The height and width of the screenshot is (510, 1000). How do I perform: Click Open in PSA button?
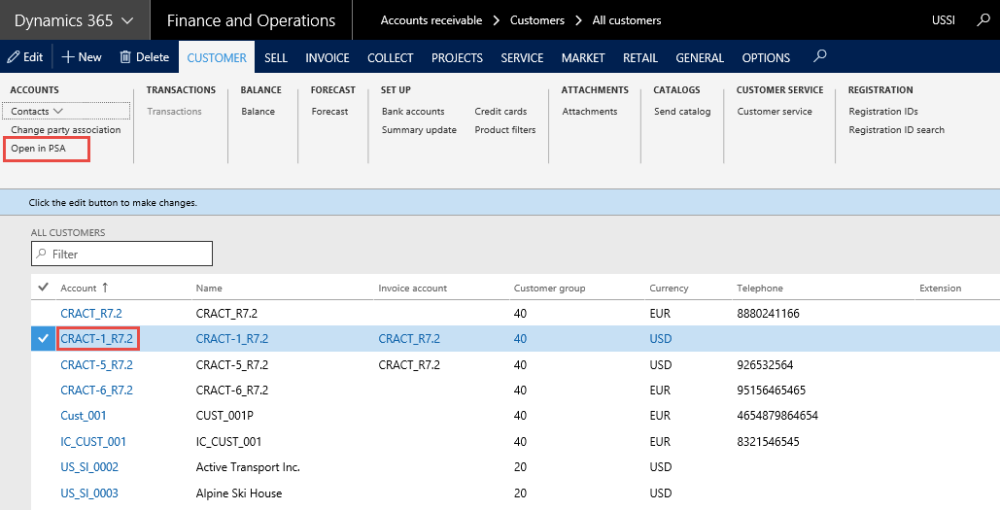pos(37,148)
